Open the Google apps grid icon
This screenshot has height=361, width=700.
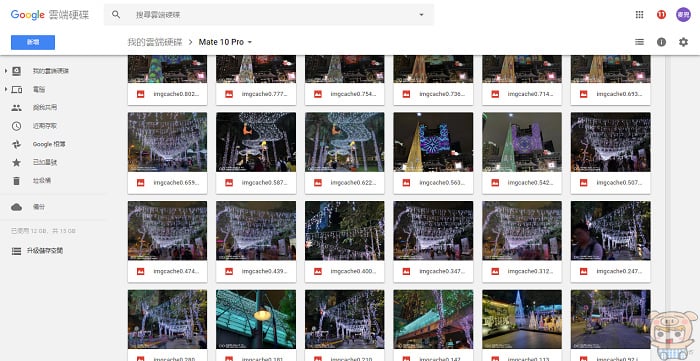[639, 15]
